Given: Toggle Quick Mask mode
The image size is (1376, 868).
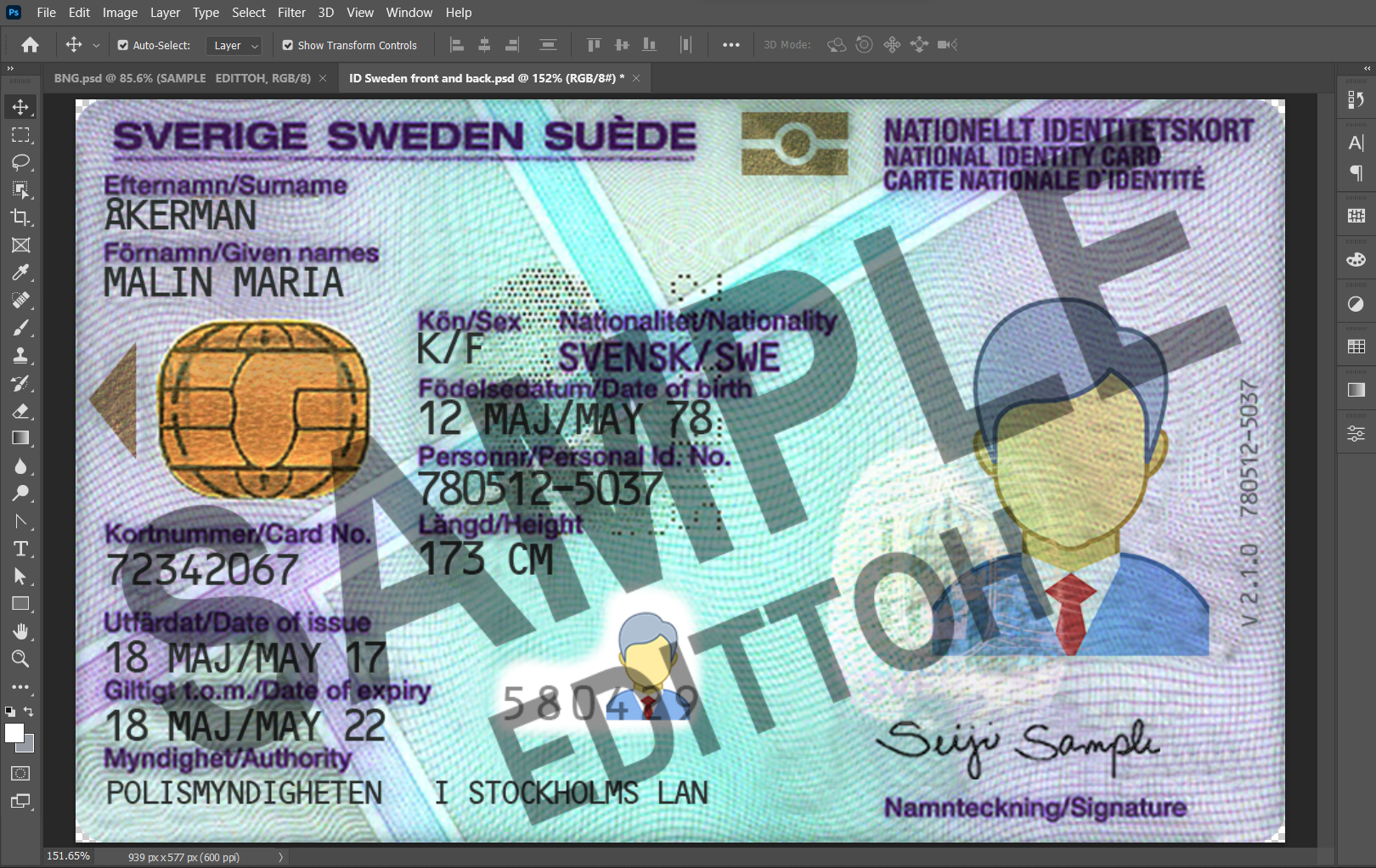Looking at the screenshot, I should click(20, 774).
